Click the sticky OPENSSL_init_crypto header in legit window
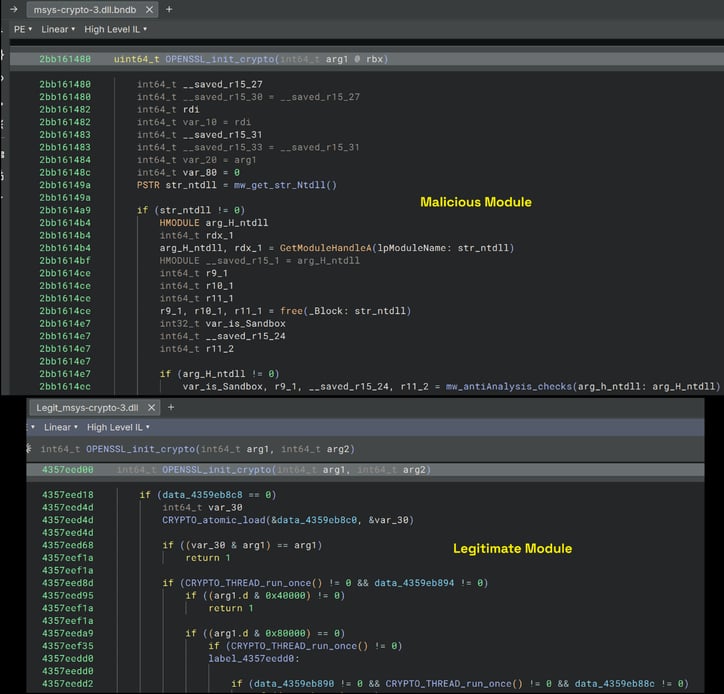 point(197,449)
